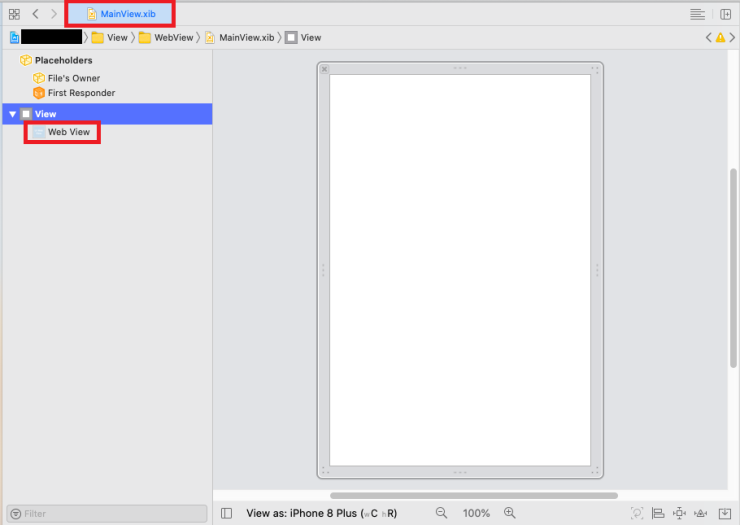Zoom out the canvas

point(441,513)
